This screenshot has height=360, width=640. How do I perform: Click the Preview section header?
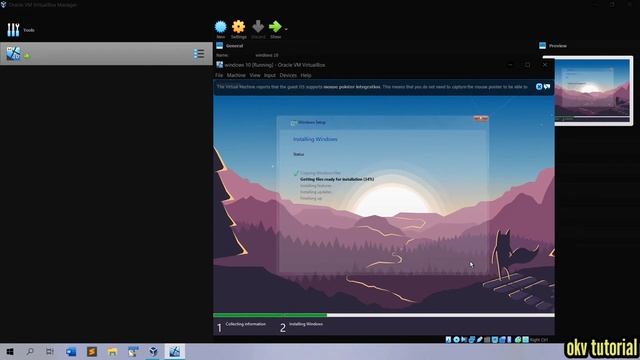[558, 46]
